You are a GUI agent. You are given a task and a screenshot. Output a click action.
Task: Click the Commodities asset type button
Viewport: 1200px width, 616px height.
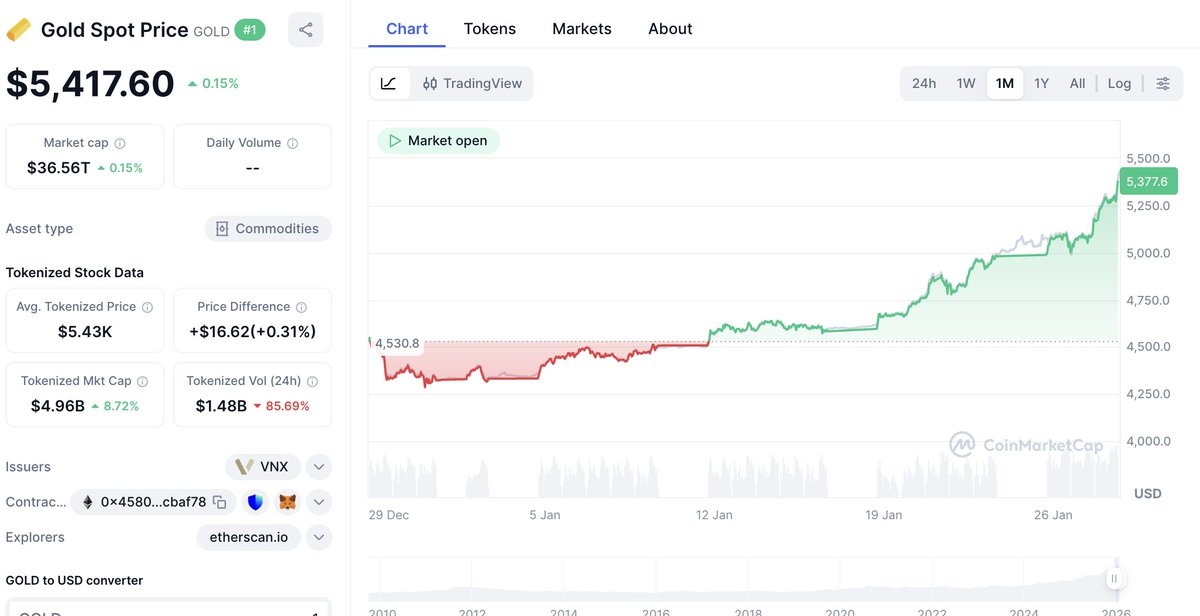click(268, 229)
